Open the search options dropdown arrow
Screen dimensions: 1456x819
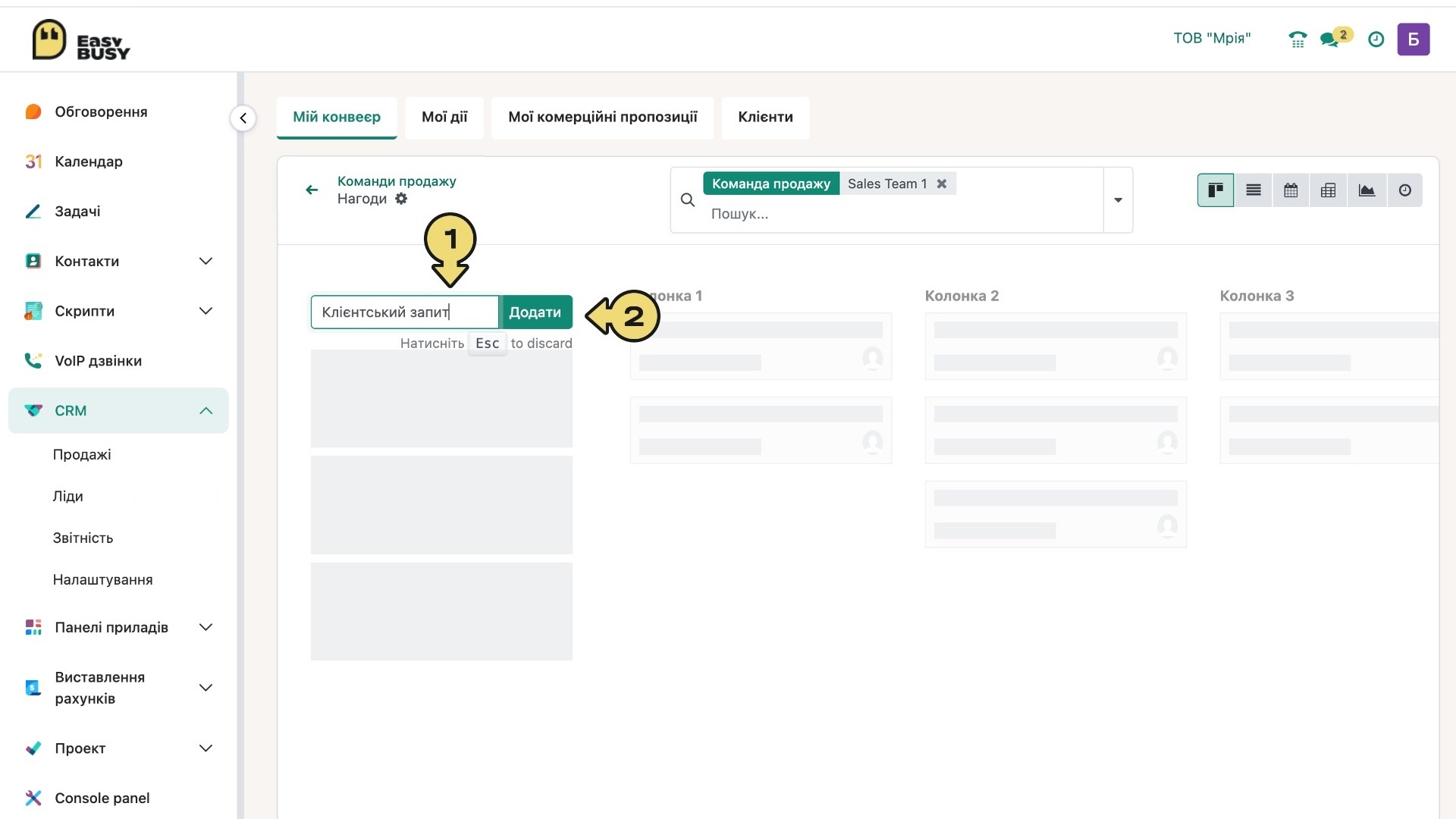1118,200
